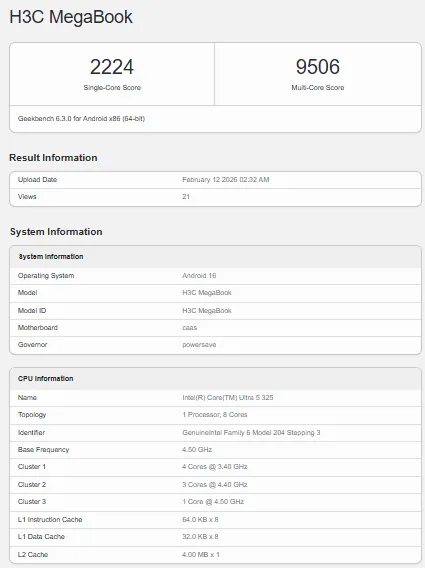425x568 pixels.
Task: Select the 32.0 KB x 8 value
Action: pyautogui.click(x=200, y=536)
